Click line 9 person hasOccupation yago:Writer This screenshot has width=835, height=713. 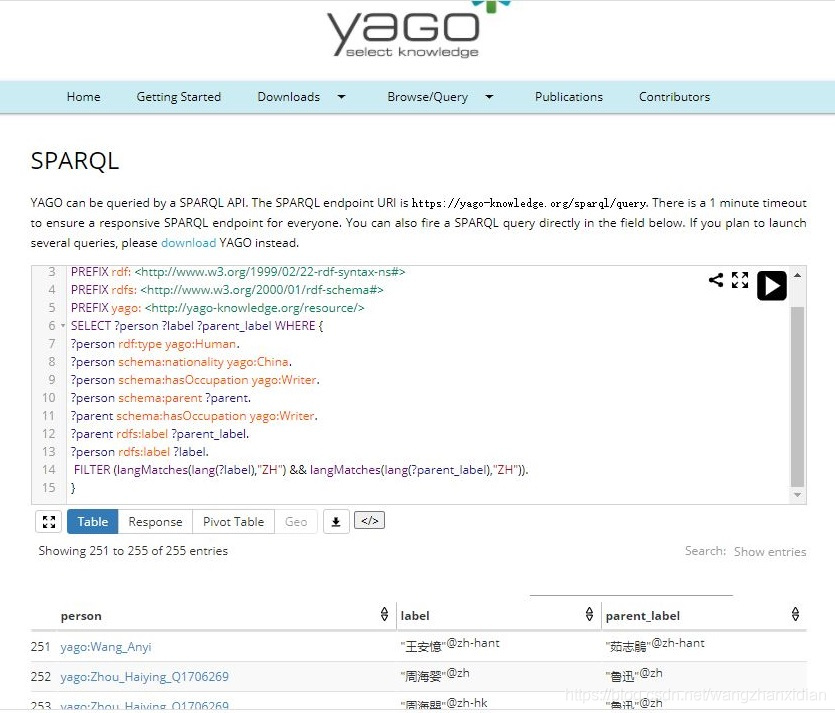click(x=195, y=380)
